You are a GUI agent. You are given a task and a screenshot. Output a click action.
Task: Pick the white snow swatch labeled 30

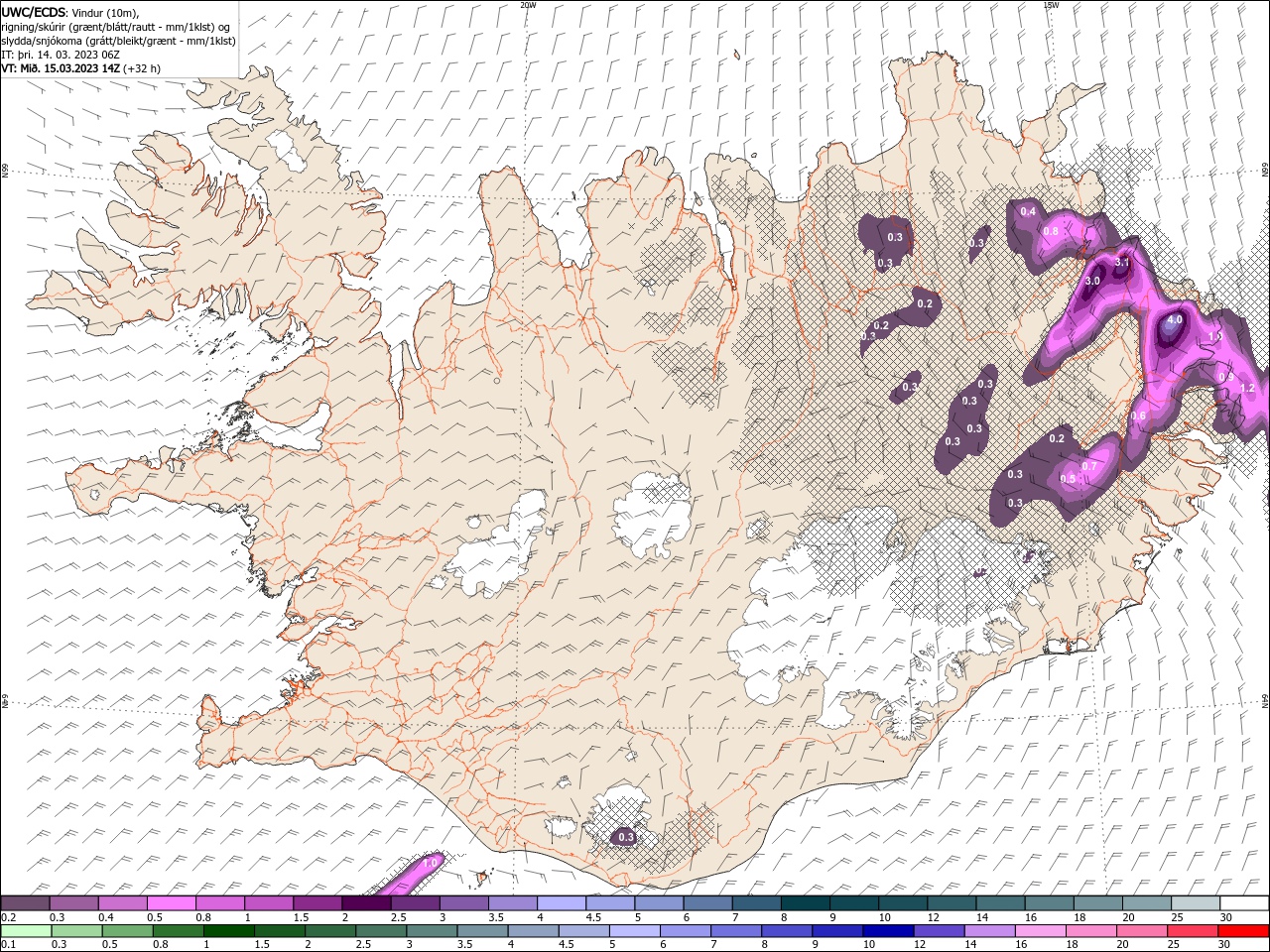[x=1243, y=903]
